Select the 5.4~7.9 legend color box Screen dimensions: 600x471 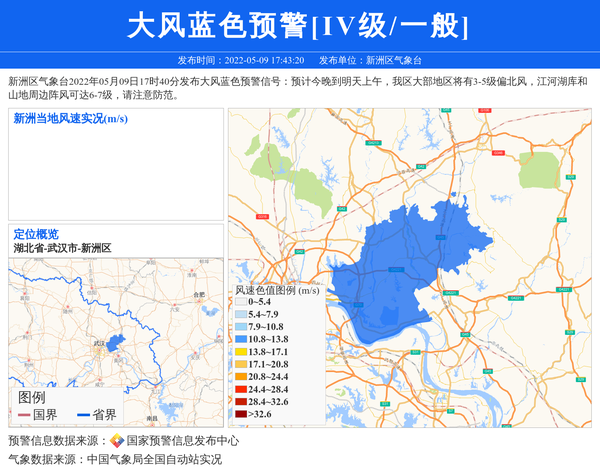point(241,314)
